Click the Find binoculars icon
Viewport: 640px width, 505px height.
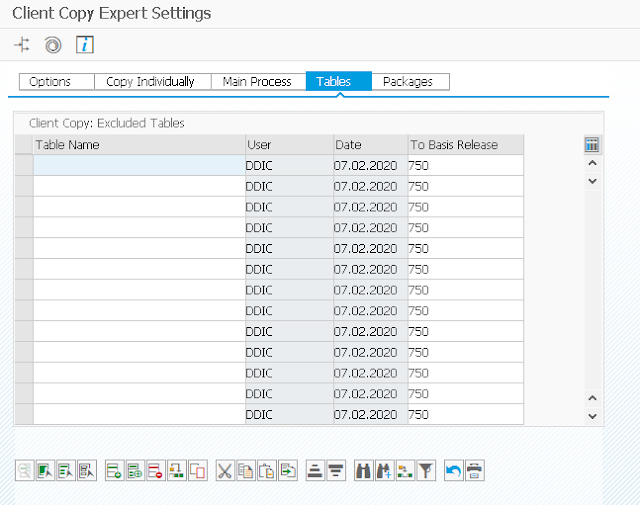pyautogui.click(x=364, y=471)
